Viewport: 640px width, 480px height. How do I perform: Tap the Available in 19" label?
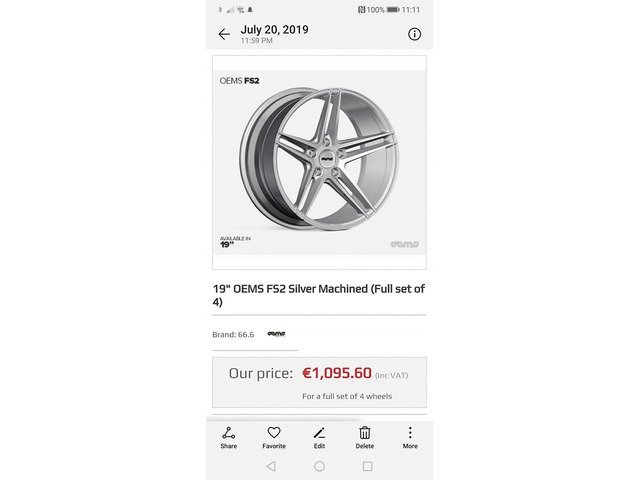coord(235,240)
